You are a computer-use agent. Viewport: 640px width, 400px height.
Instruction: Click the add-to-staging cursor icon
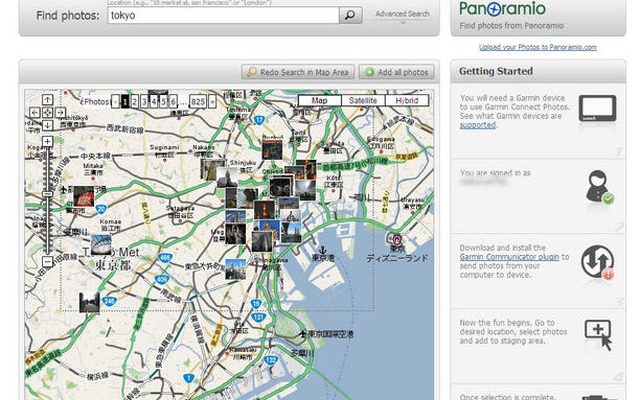point(599,335)
